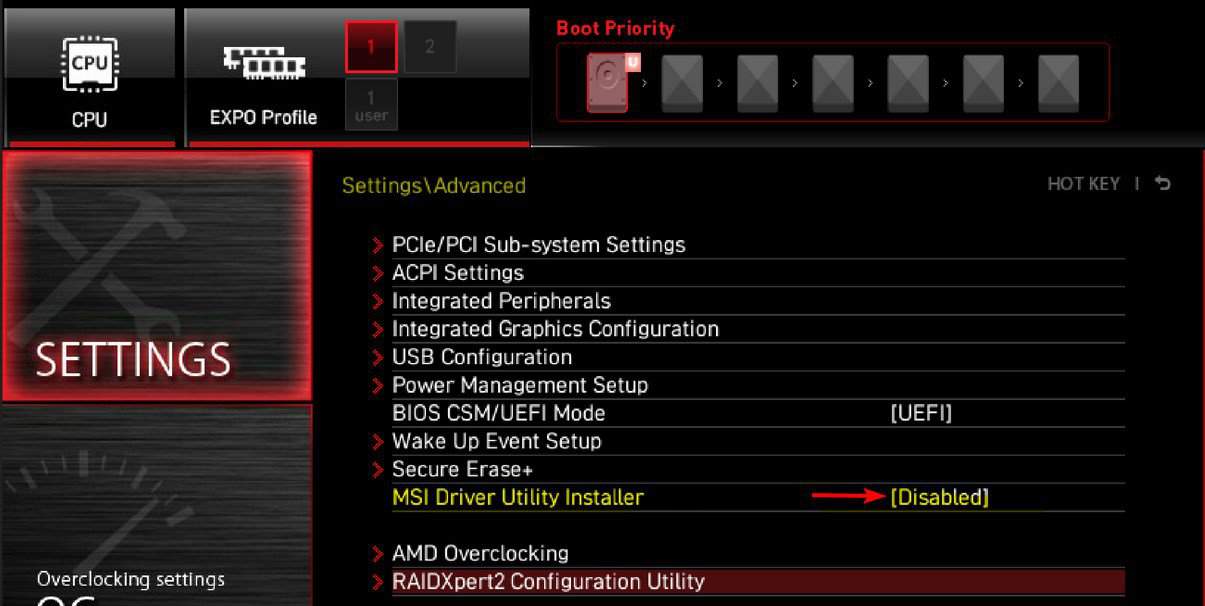Click the back arrow next to HOT KEY
Image resolution: width=1205 pixels, height=606 pixels.
coord(1162,184)
